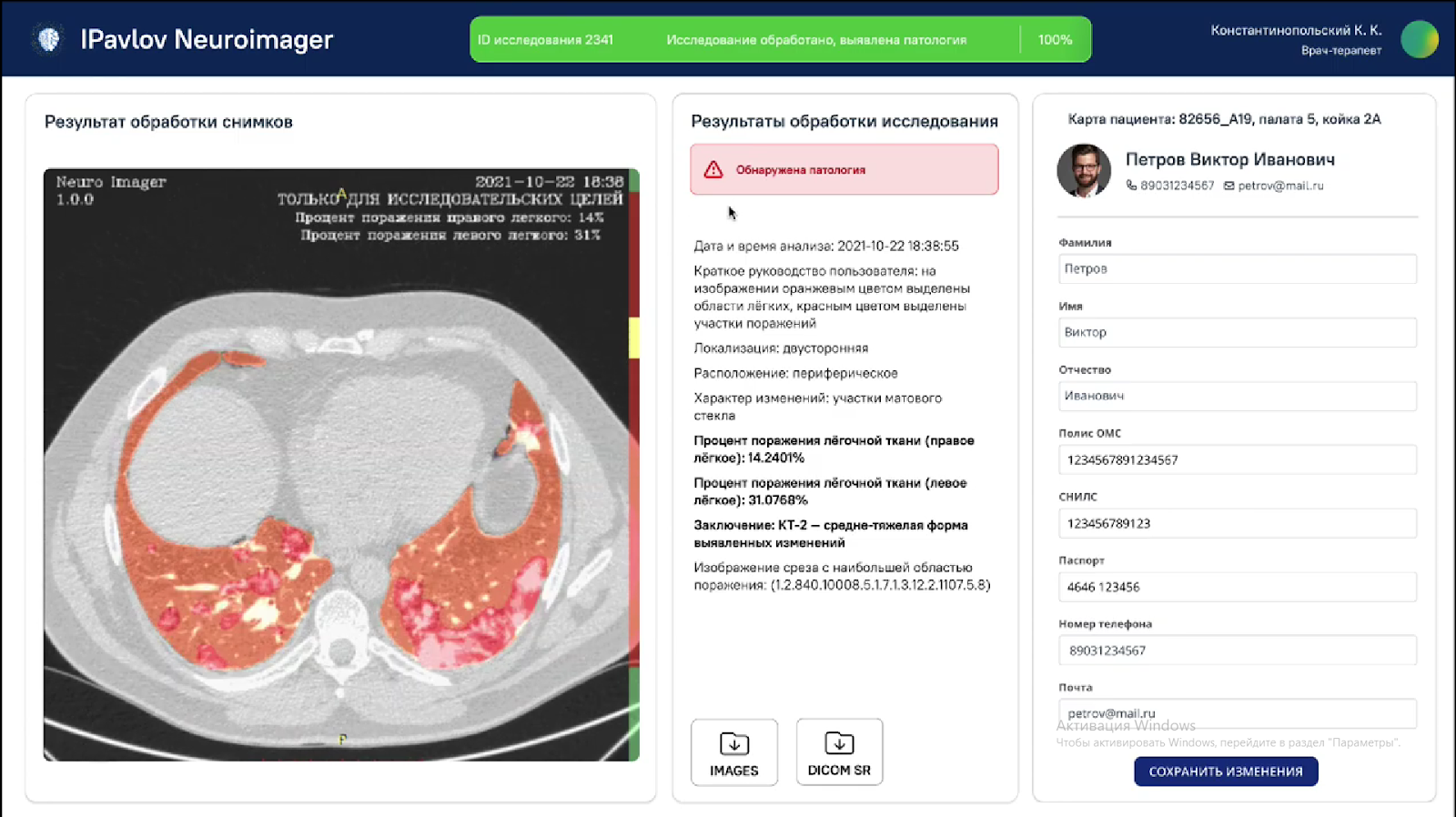
Task: Click the Характер изменений ground-glass line
Action: [817, 407]
